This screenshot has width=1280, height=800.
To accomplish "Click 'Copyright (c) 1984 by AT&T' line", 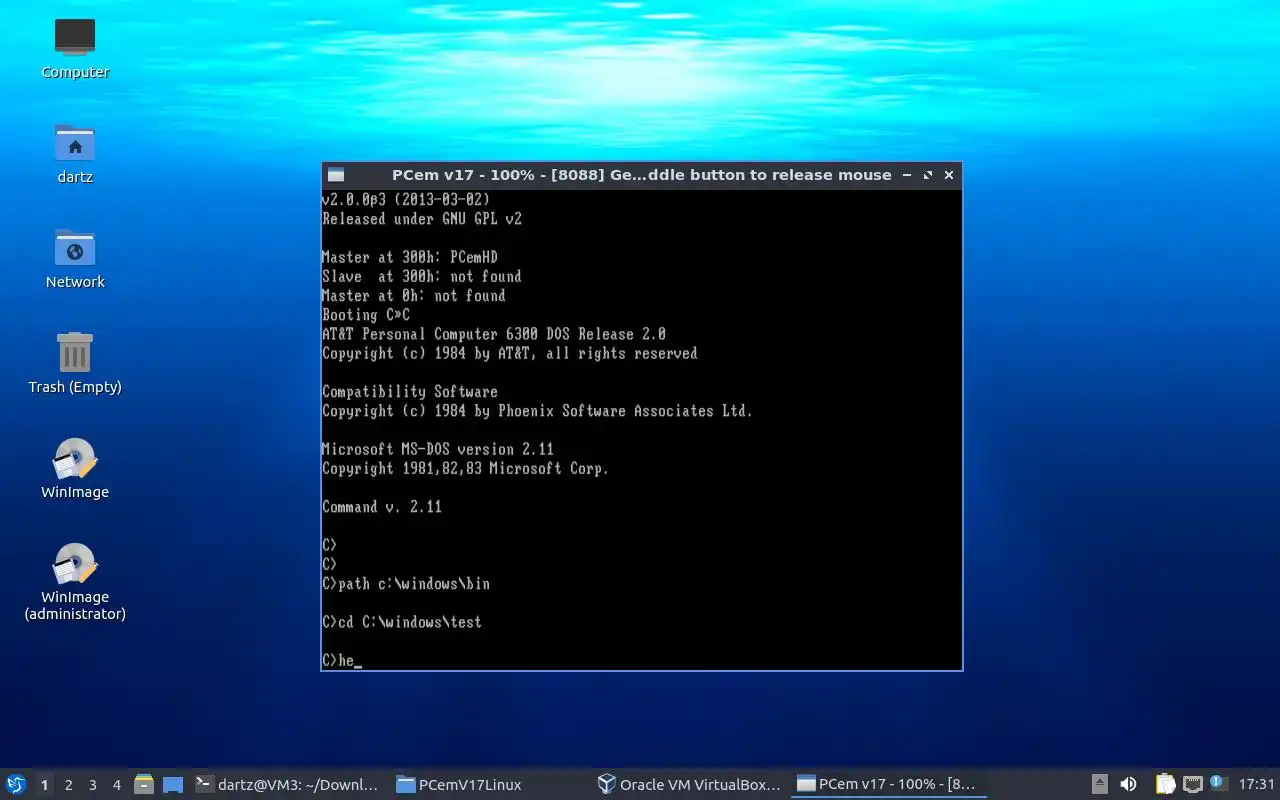I will (510, 353).
